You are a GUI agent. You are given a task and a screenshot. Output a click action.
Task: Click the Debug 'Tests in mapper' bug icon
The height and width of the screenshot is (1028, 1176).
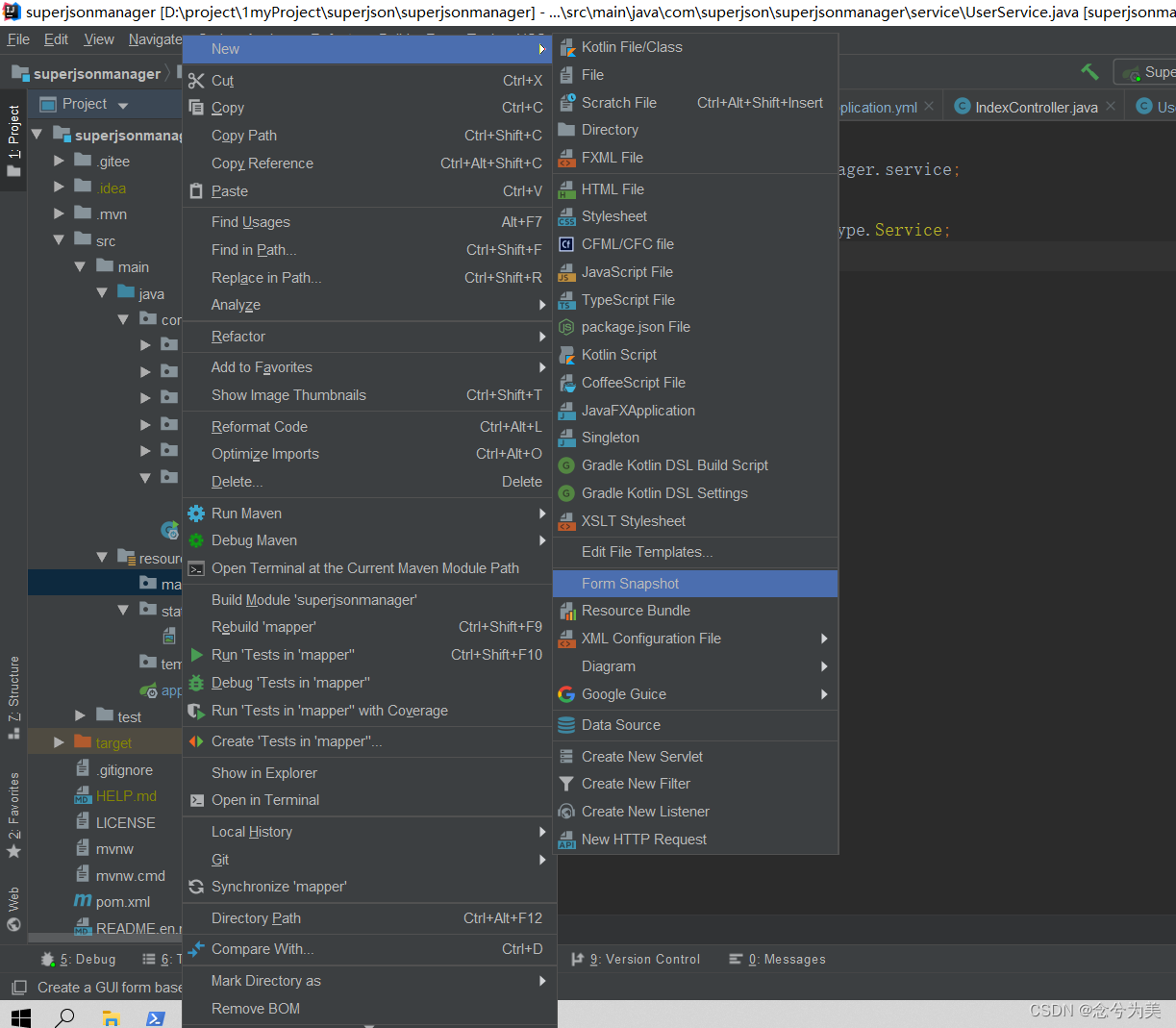[x=196, y=683]
